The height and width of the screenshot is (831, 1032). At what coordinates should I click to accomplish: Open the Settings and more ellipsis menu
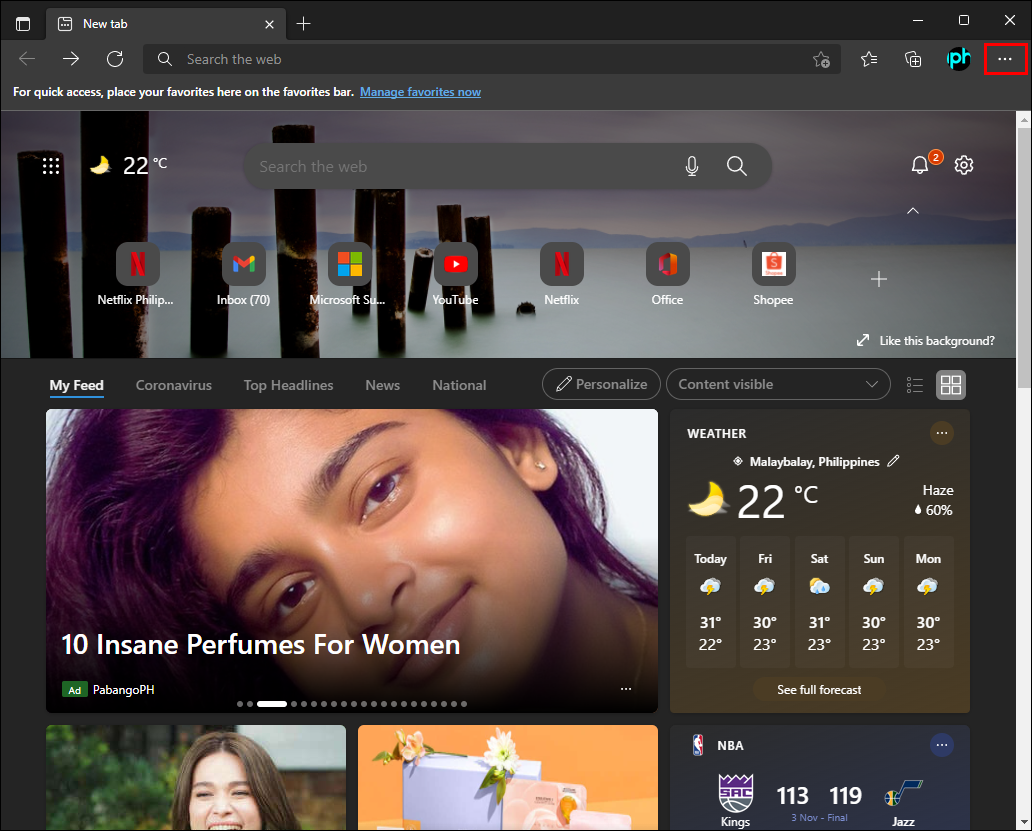(1005, 60)
